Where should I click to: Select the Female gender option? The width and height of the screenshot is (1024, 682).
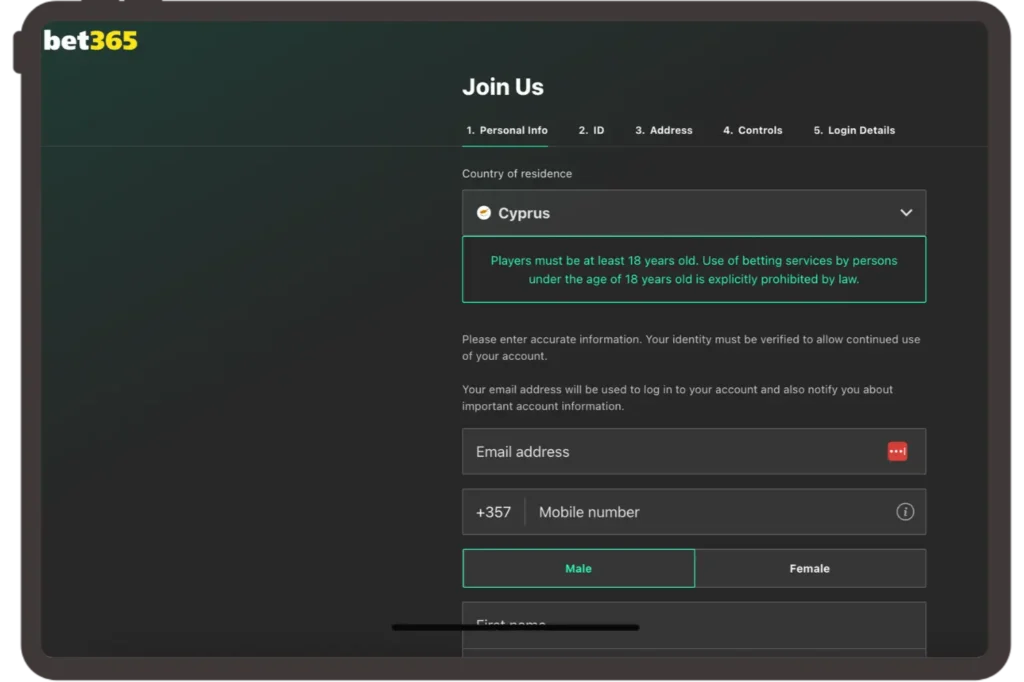(810, 568)
